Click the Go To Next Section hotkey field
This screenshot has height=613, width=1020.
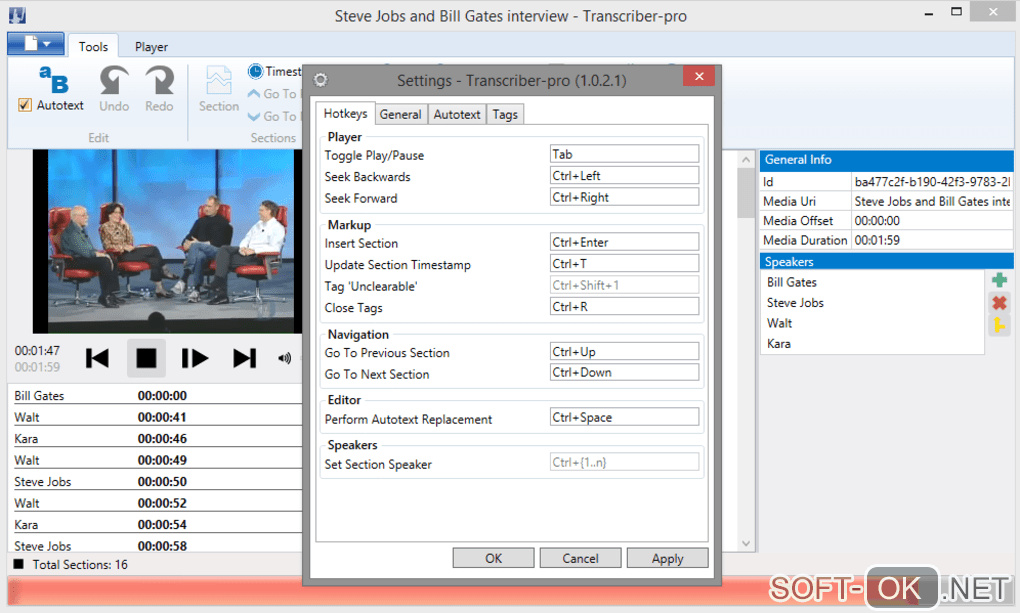point(624,372)
